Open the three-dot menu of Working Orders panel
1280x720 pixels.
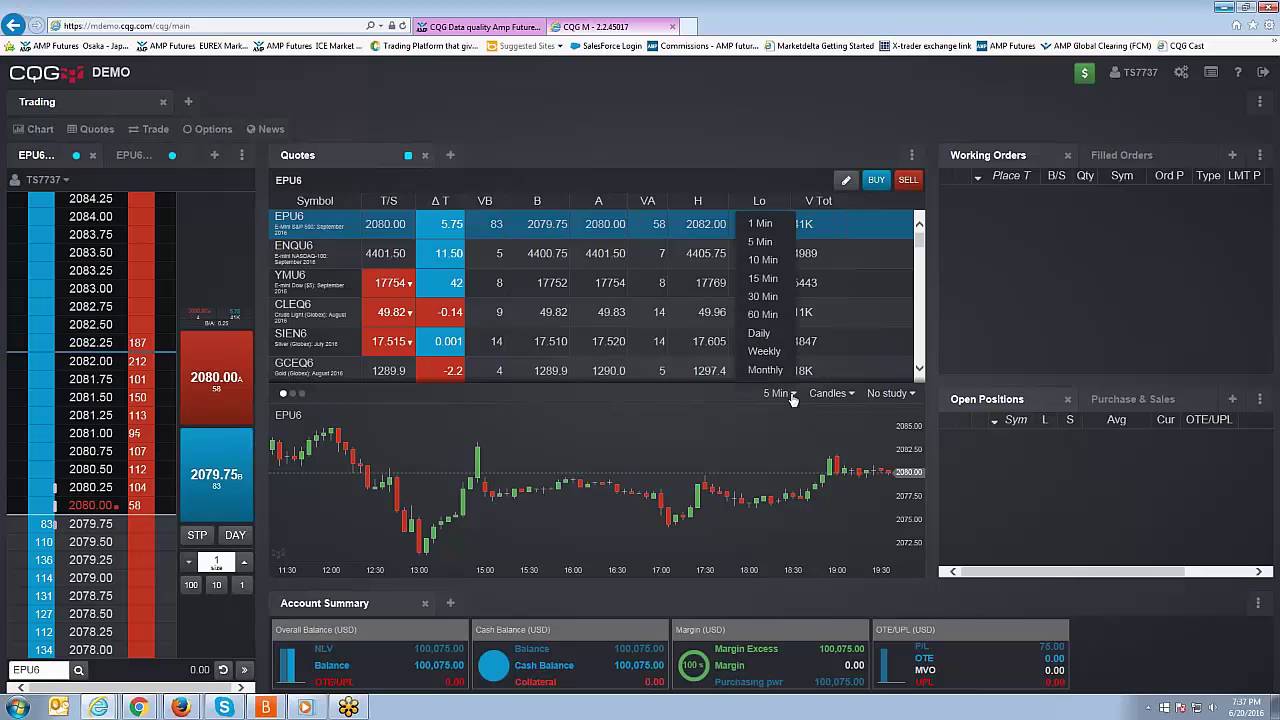click(x=1260, y=155)
